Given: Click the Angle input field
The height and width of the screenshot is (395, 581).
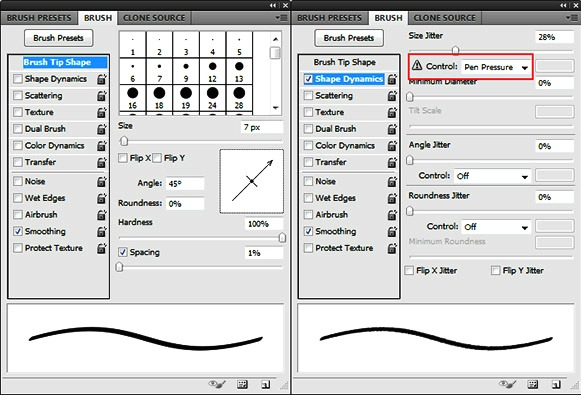Looking at the screenshot, I should coord(185,184).
